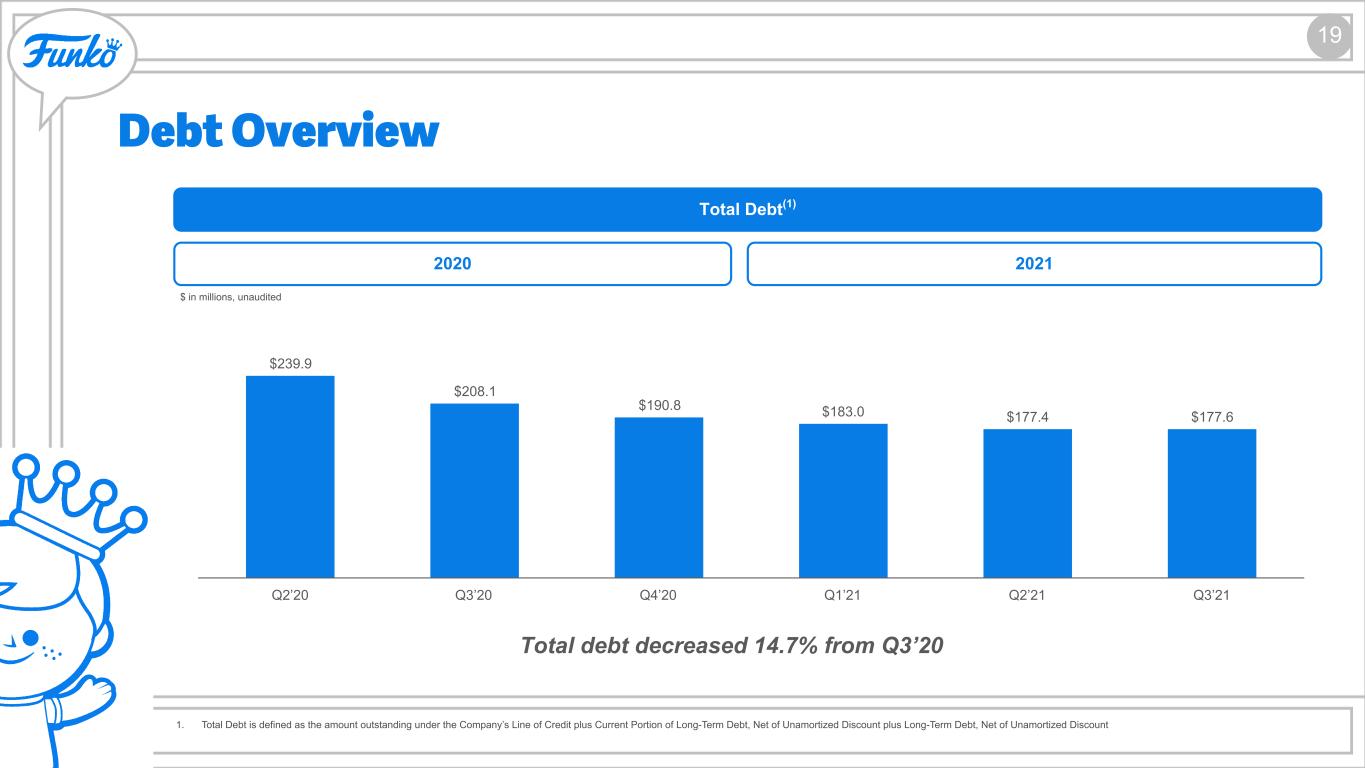
Task: Click the $177.6 data label
Action: pyautogui.click(x=1212, y=417)
